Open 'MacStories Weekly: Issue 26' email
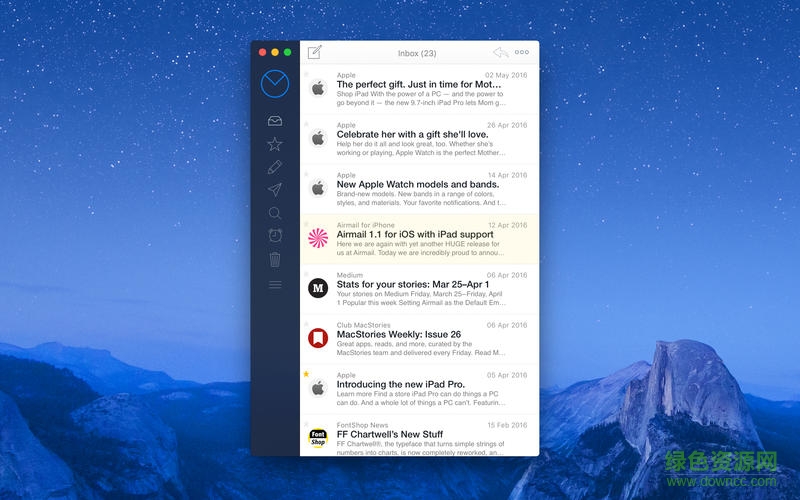The width and height of the screenshot is (800, 500). click(419, 339)
